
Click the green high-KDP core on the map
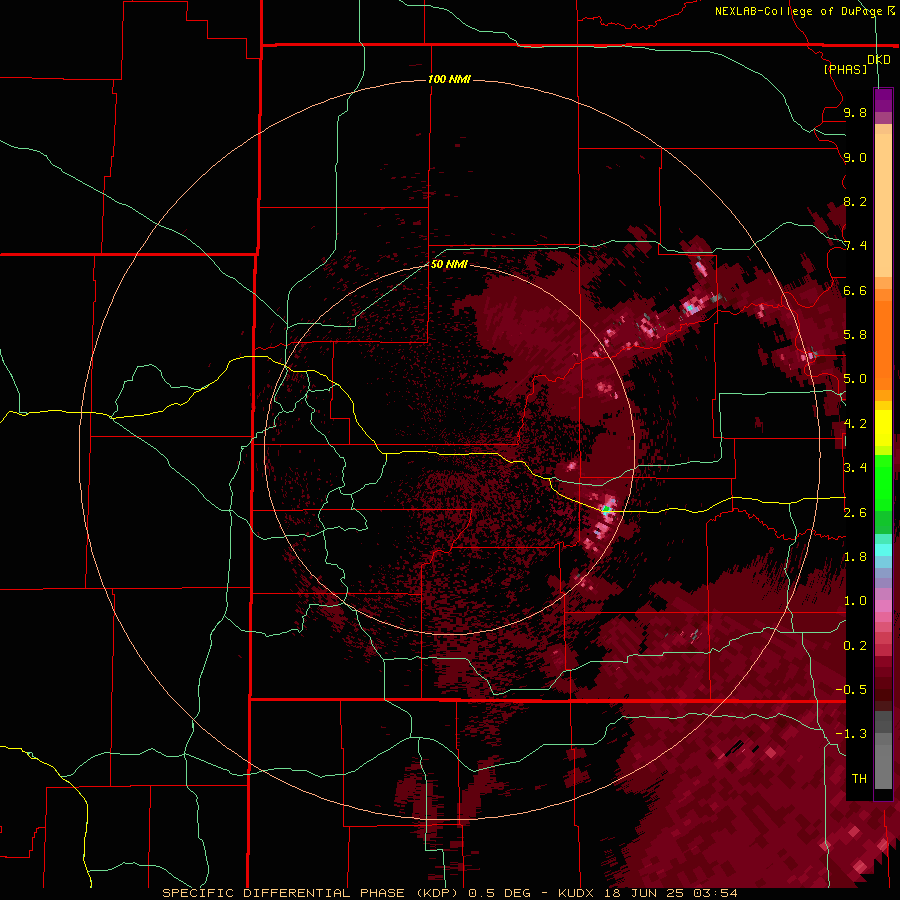click(x=606, y=509)
